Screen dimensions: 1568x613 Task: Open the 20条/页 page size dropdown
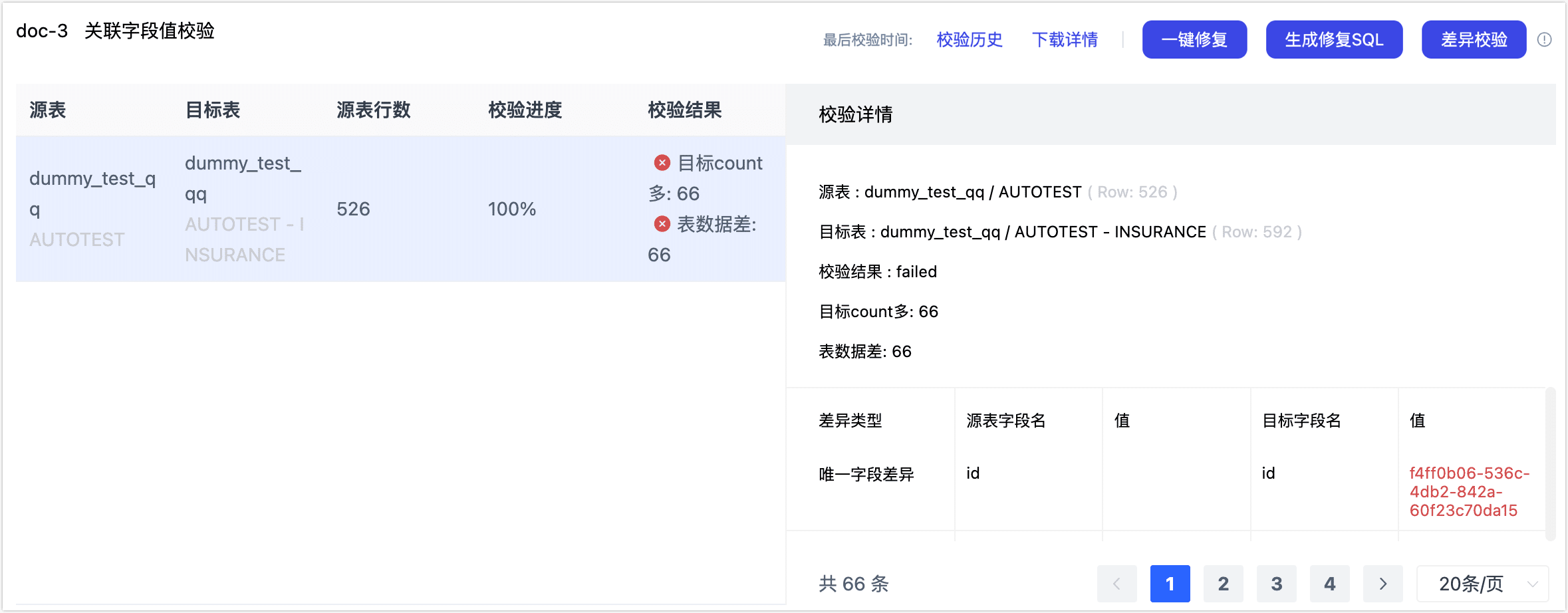point(1482,584)
